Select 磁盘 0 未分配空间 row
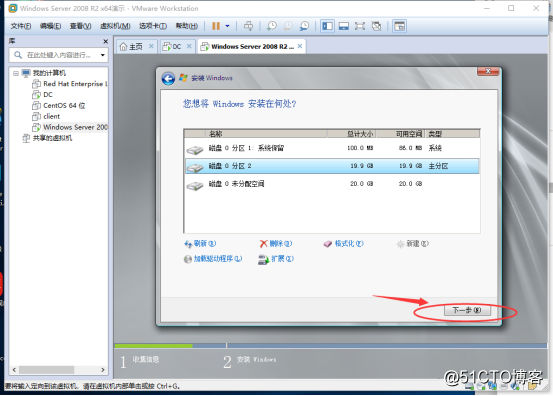Viewport: 553px width, 396px height. 332,184
